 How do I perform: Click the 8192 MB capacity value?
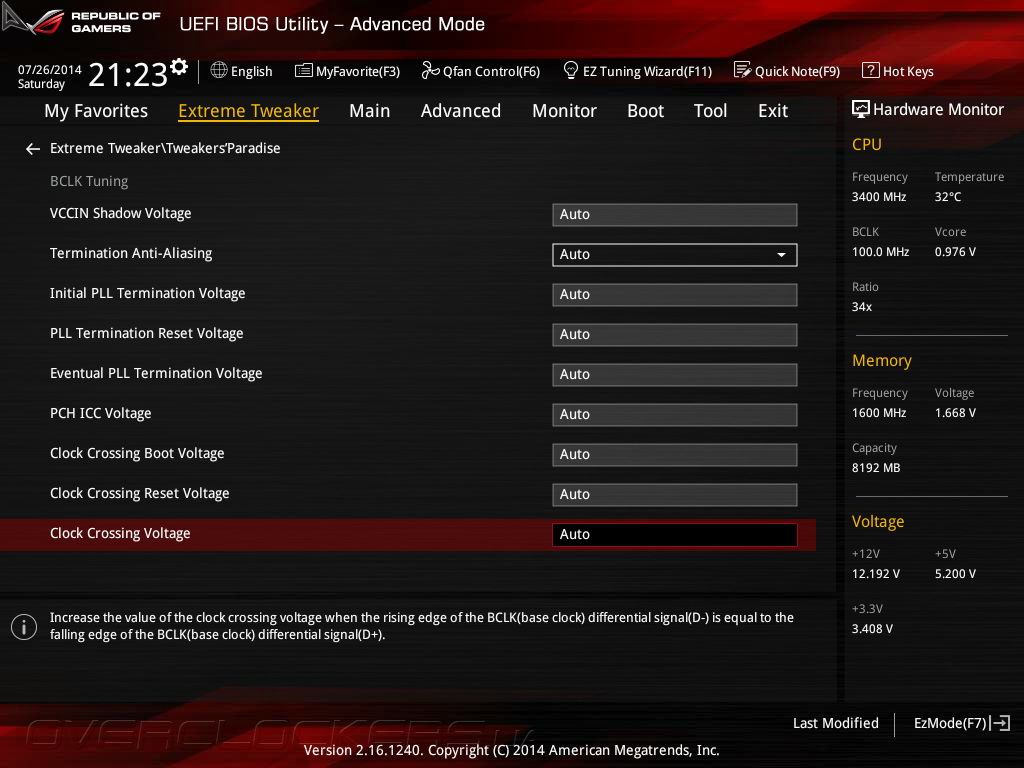(876, 468)
